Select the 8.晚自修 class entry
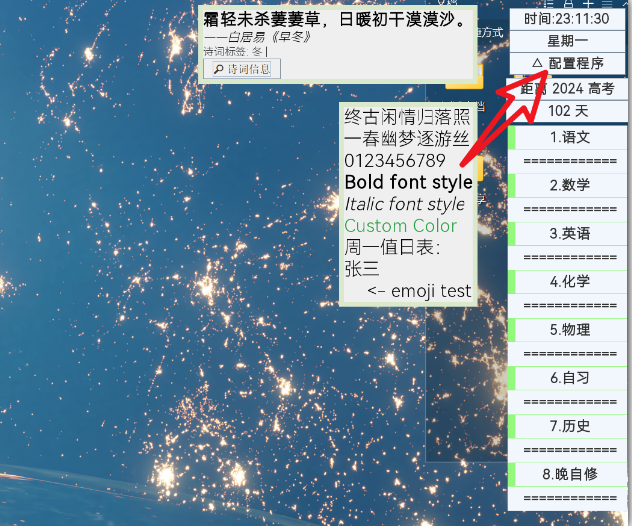Viewport: 632px width, 526px height. tap(570, 474)
